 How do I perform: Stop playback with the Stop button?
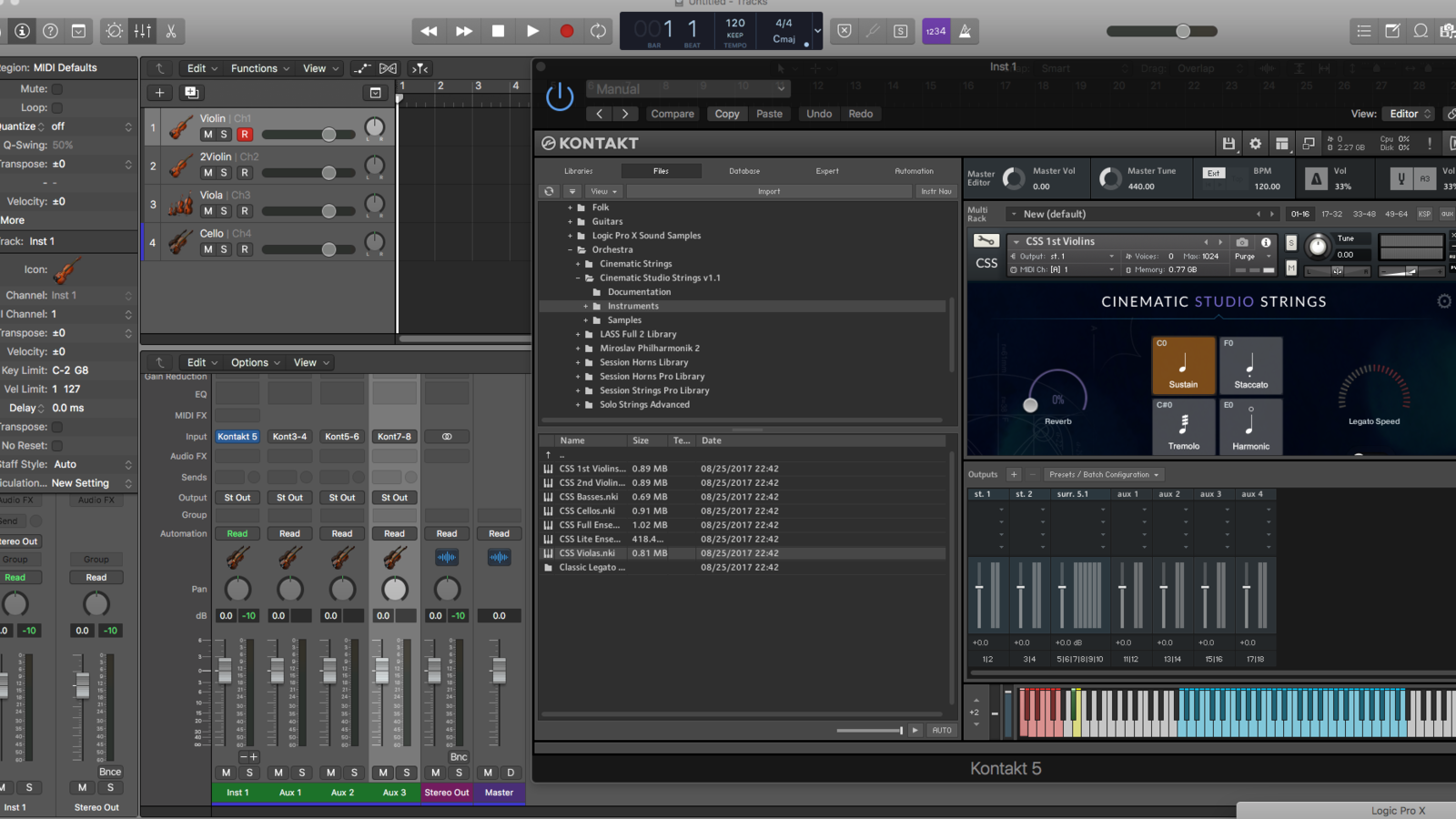pyautogui.click(x=498, y=31)
